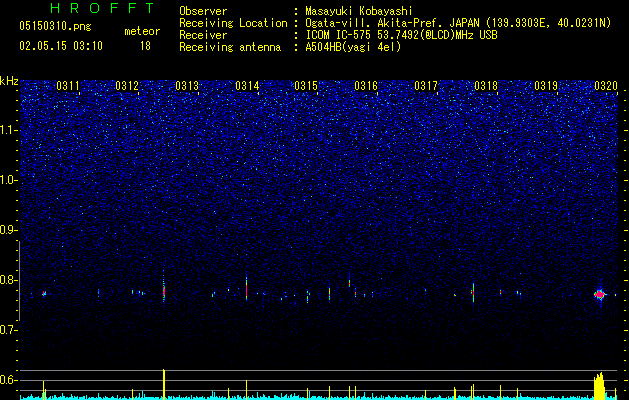Image resolution: width=629 pixels, height=400 pixels.
Task: Click the filename 05150310.png
Action: (55, 26)
